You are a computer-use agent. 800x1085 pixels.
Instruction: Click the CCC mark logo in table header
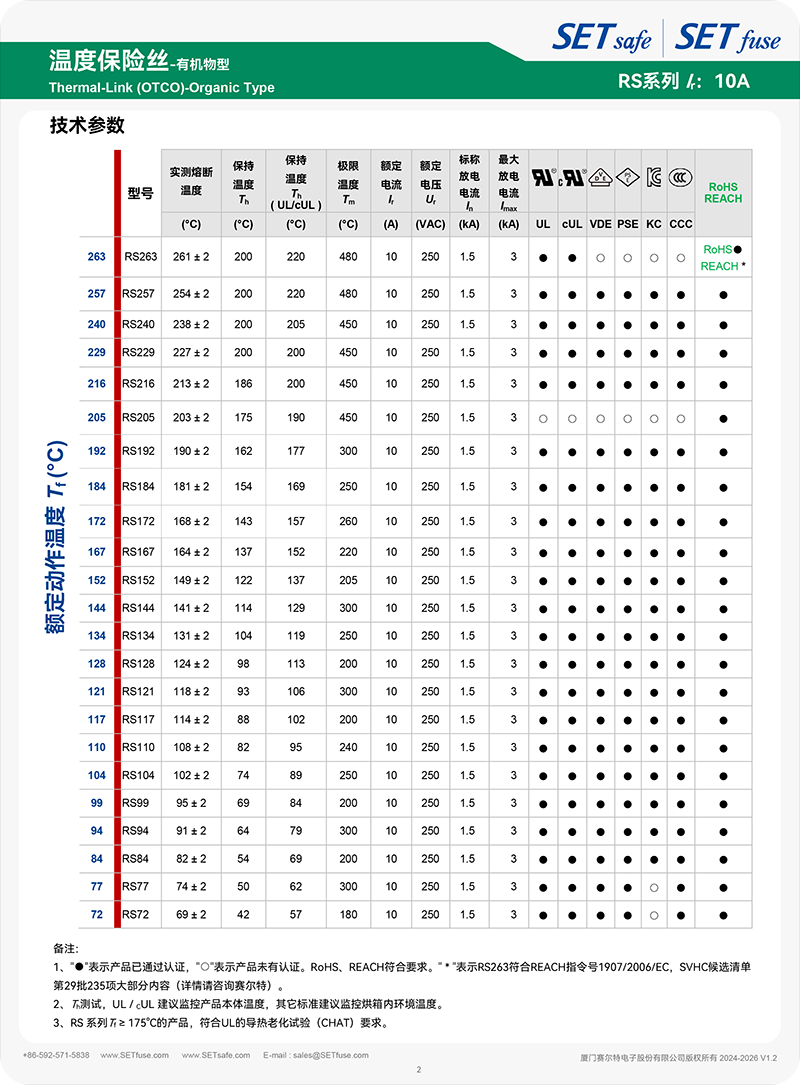pos(681,178)
